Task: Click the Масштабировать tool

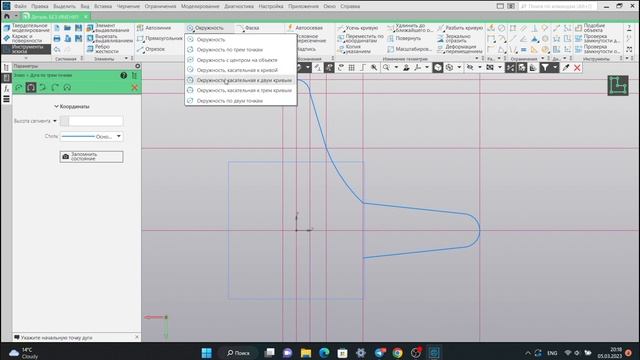Action: (x=409, y=49)
